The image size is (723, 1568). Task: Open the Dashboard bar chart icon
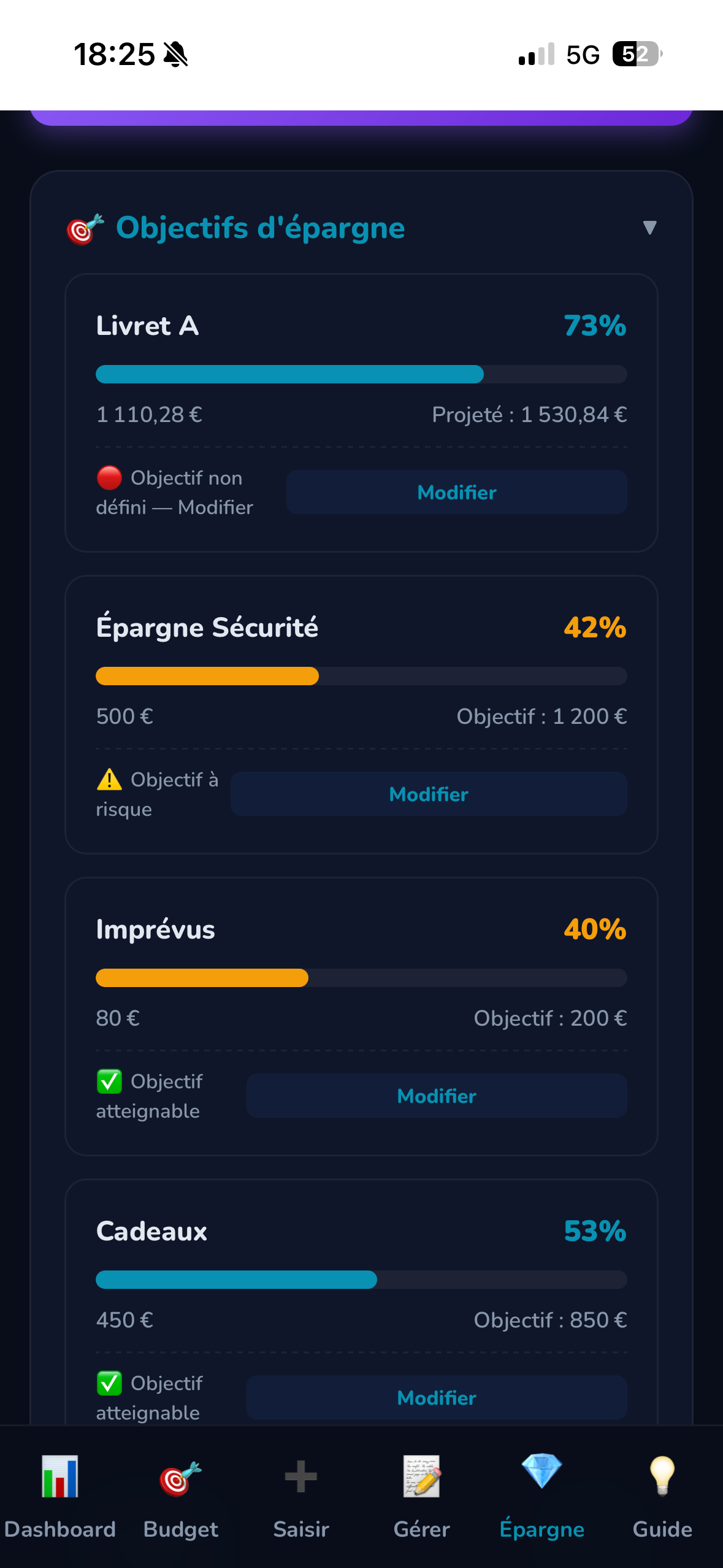59,1476
